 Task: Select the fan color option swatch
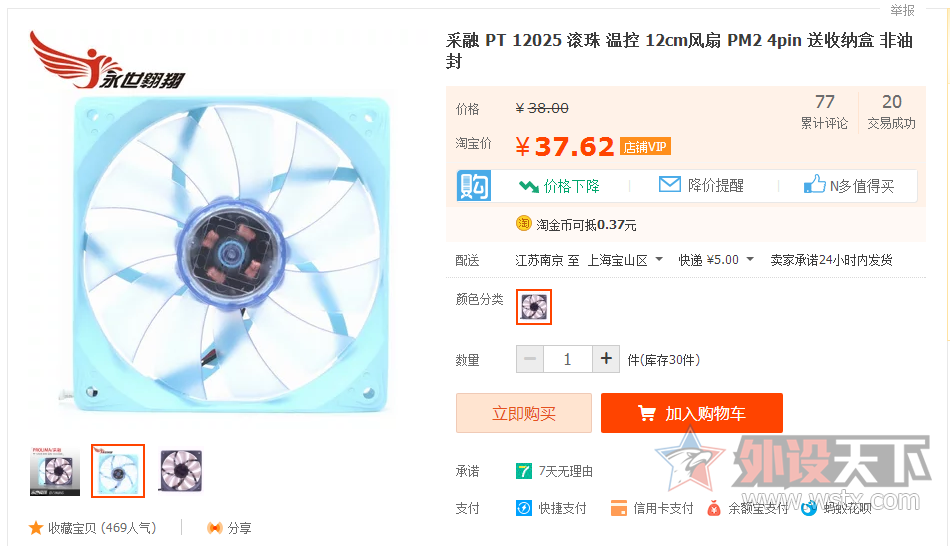pos(534,307)
